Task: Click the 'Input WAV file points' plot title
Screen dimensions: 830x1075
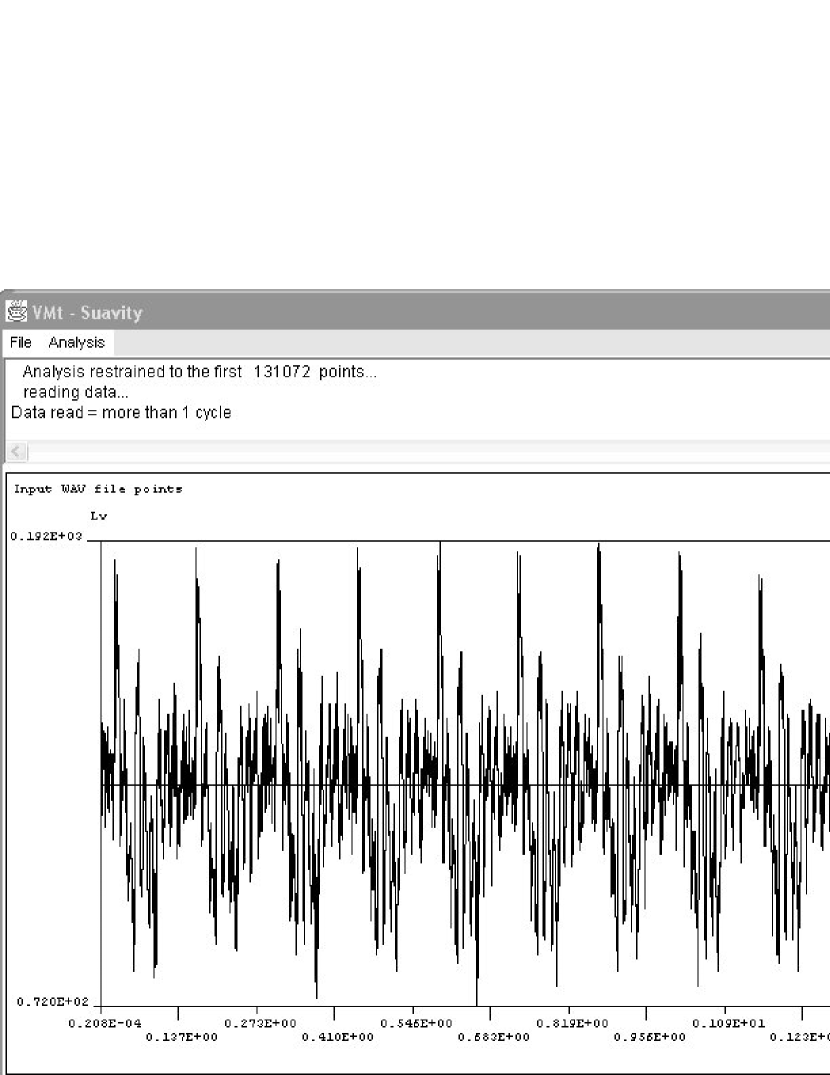Action: (x=98, y=489)
